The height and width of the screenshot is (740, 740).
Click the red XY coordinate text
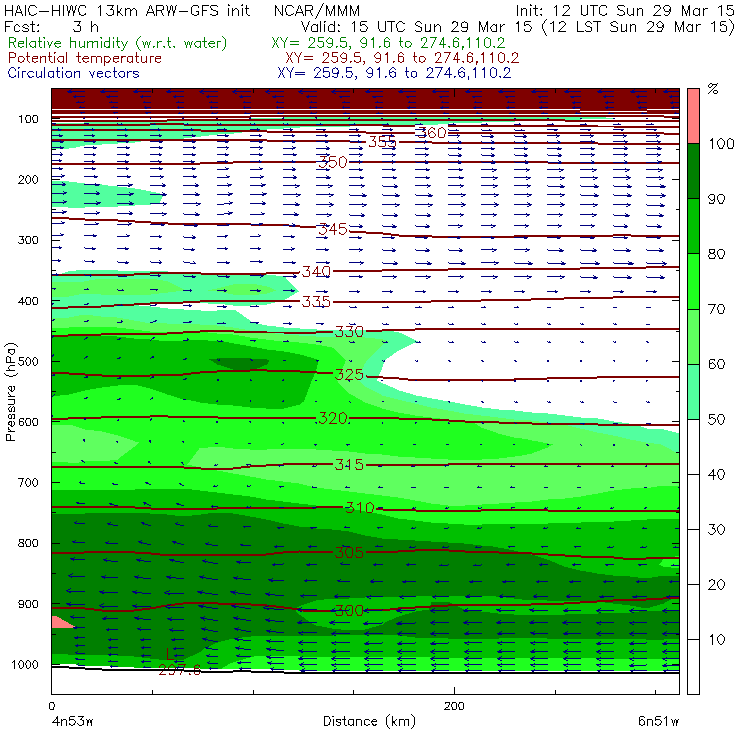402,58
